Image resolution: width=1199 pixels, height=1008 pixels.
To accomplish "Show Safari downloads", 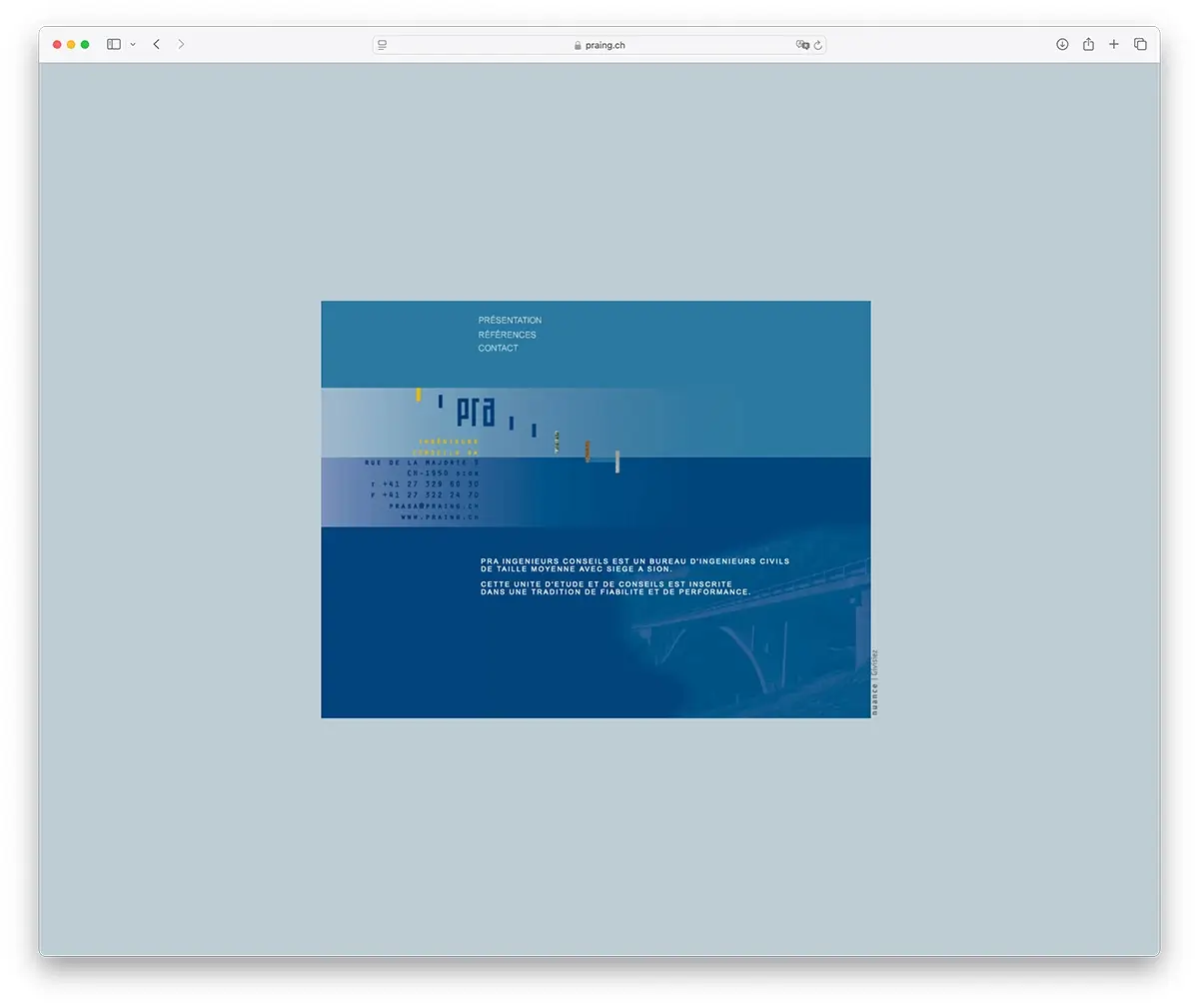I will tap(1062, 44).
